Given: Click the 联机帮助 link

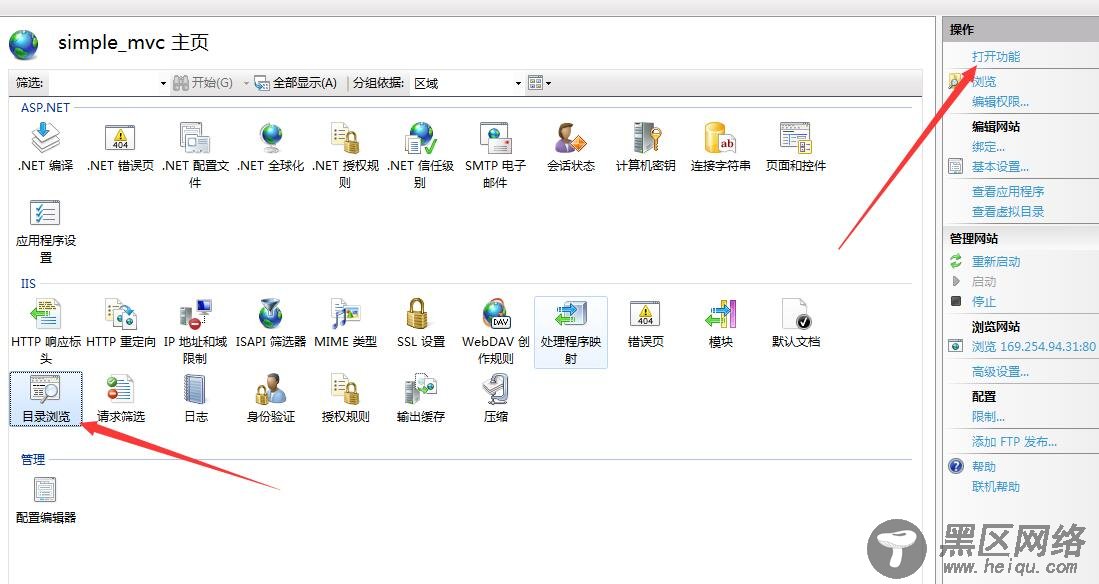Looking at the screenshot, I should click(x=996, y=487).
